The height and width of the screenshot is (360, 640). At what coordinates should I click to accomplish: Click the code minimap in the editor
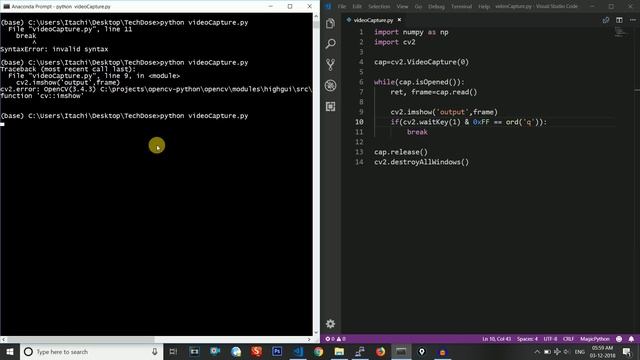point(620,32)
